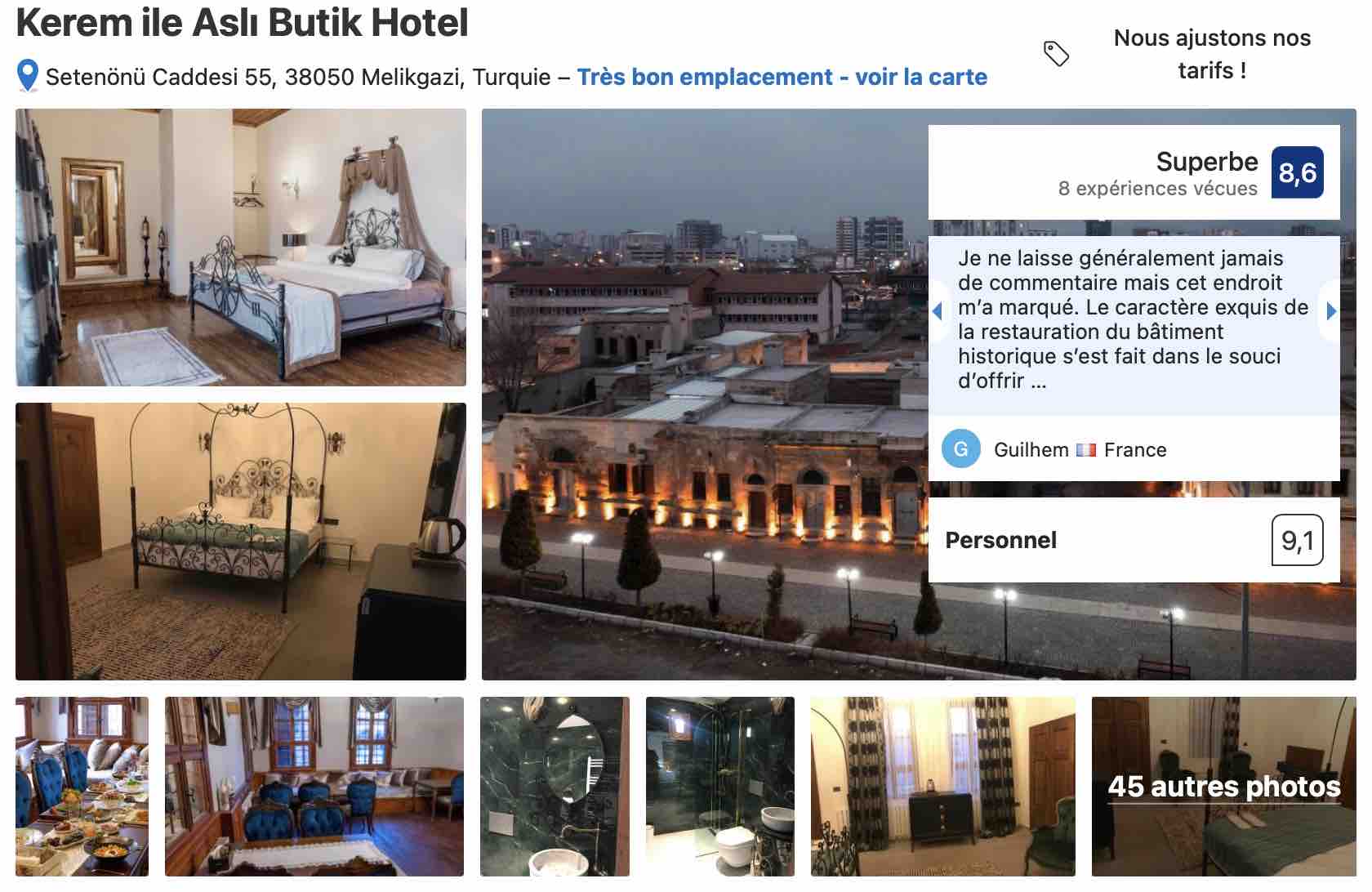Open the canopy bed bedroom photo
1372x892 pixels.
(x=241, y=248)
